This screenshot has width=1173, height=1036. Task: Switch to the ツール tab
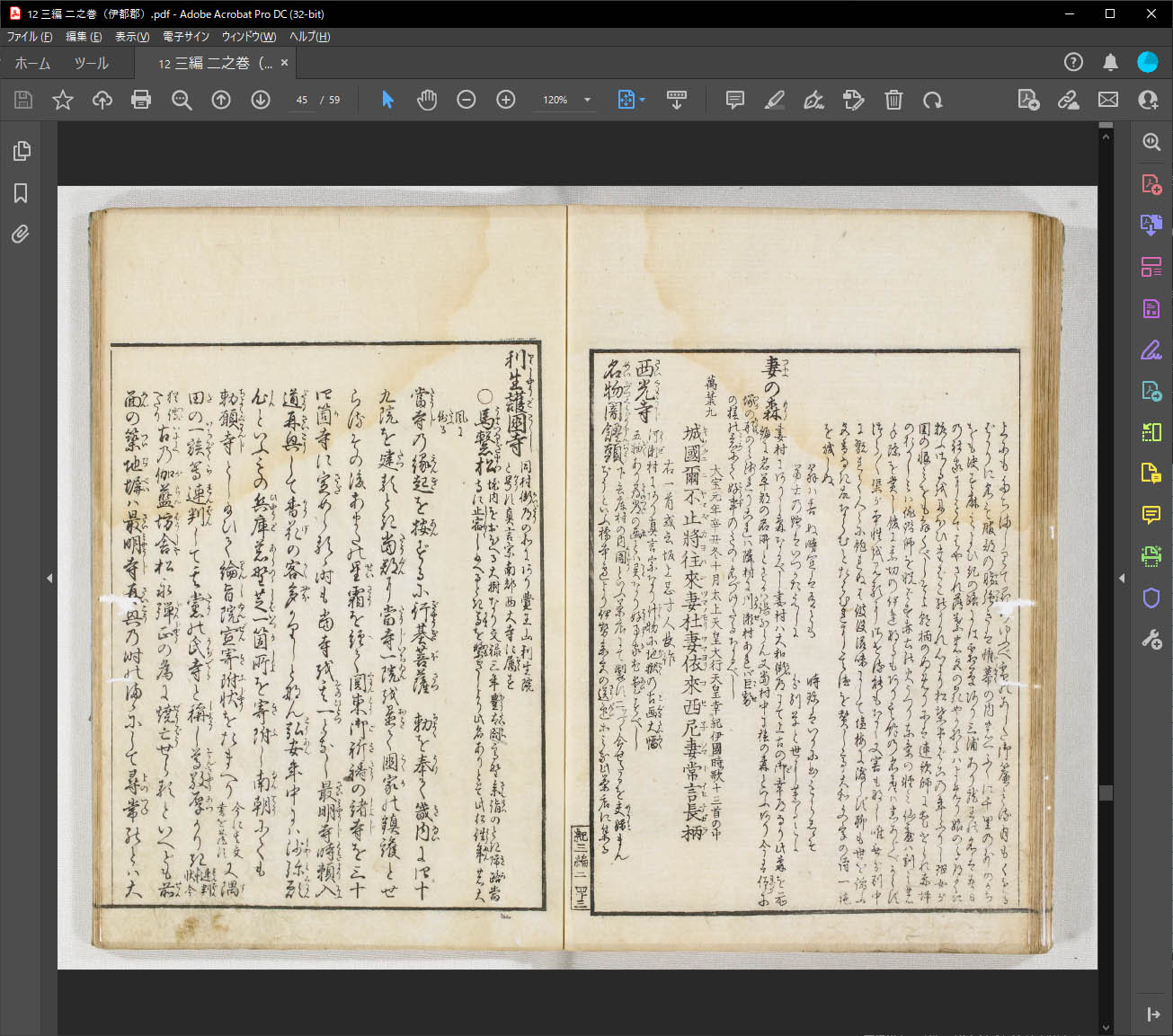click(x=91, y=63)
